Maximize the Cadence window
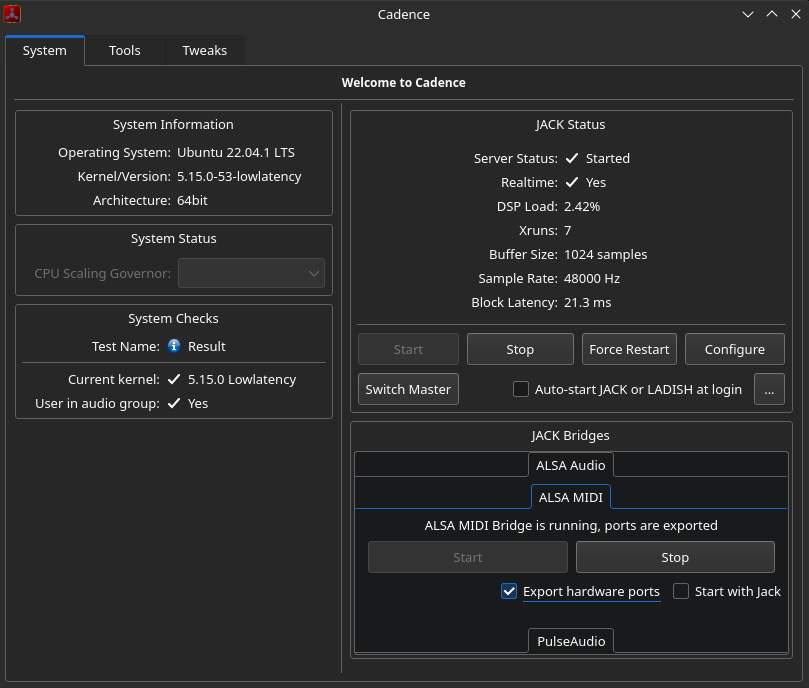Image resolution: width=809 pixels, height=688 pixels. [771, 14]
